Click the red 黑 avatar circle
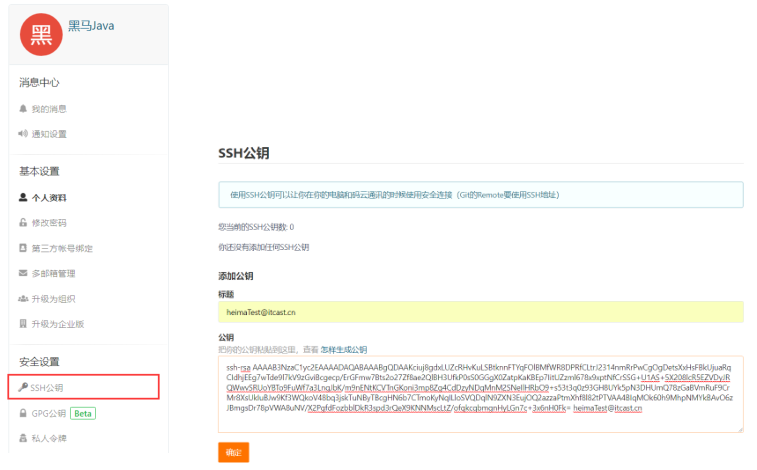The width and height of the screenshot is (757, 470). [x=41, y=35]
